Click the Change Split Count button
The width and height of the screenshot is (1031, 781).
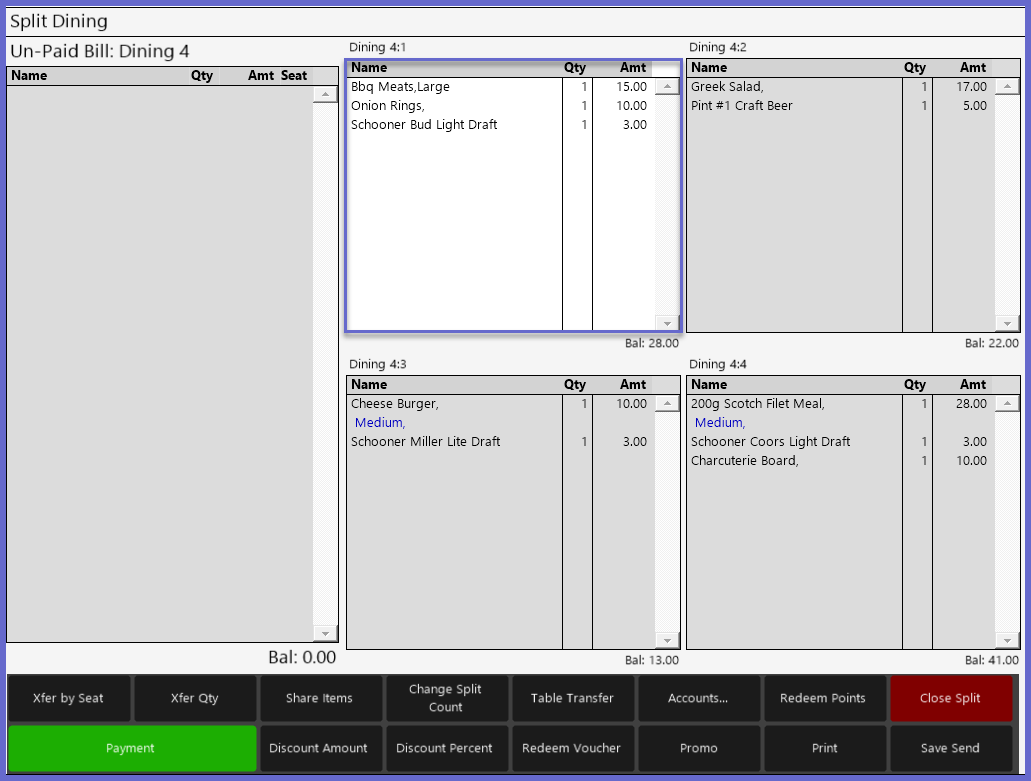(x=445, y=698)
